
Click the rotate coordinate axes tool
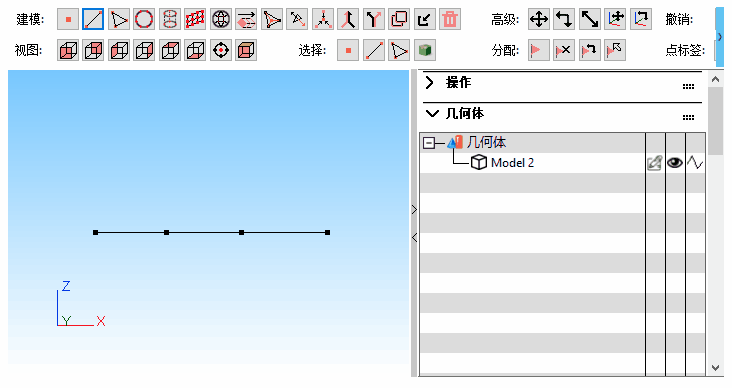[x=640, y=19]
